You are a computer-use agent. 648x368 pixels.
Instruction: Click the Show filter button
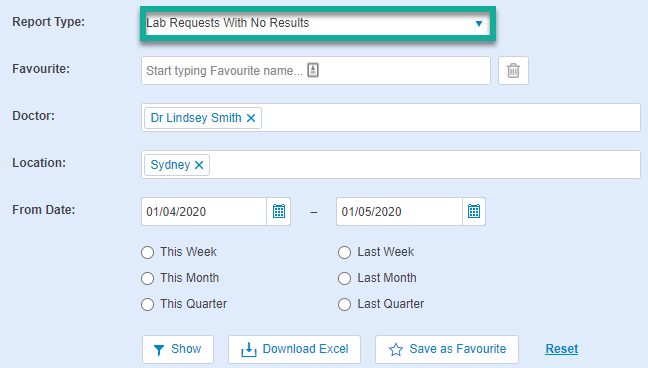[178, 349]
